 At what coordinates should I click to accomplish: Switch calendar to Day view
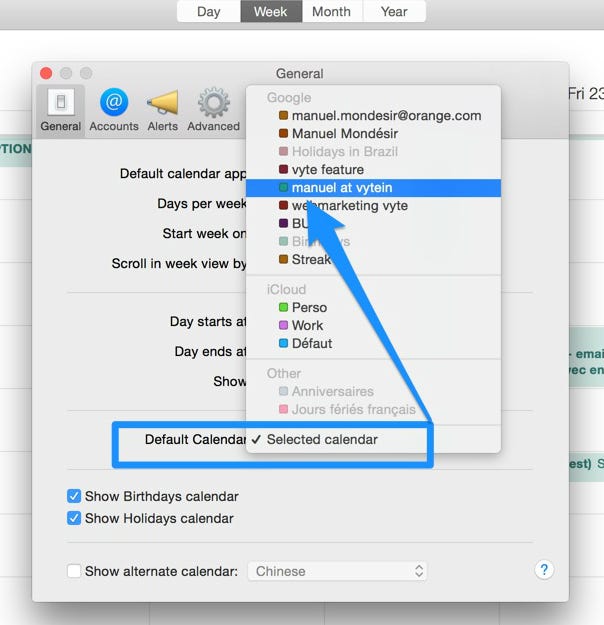209,11
